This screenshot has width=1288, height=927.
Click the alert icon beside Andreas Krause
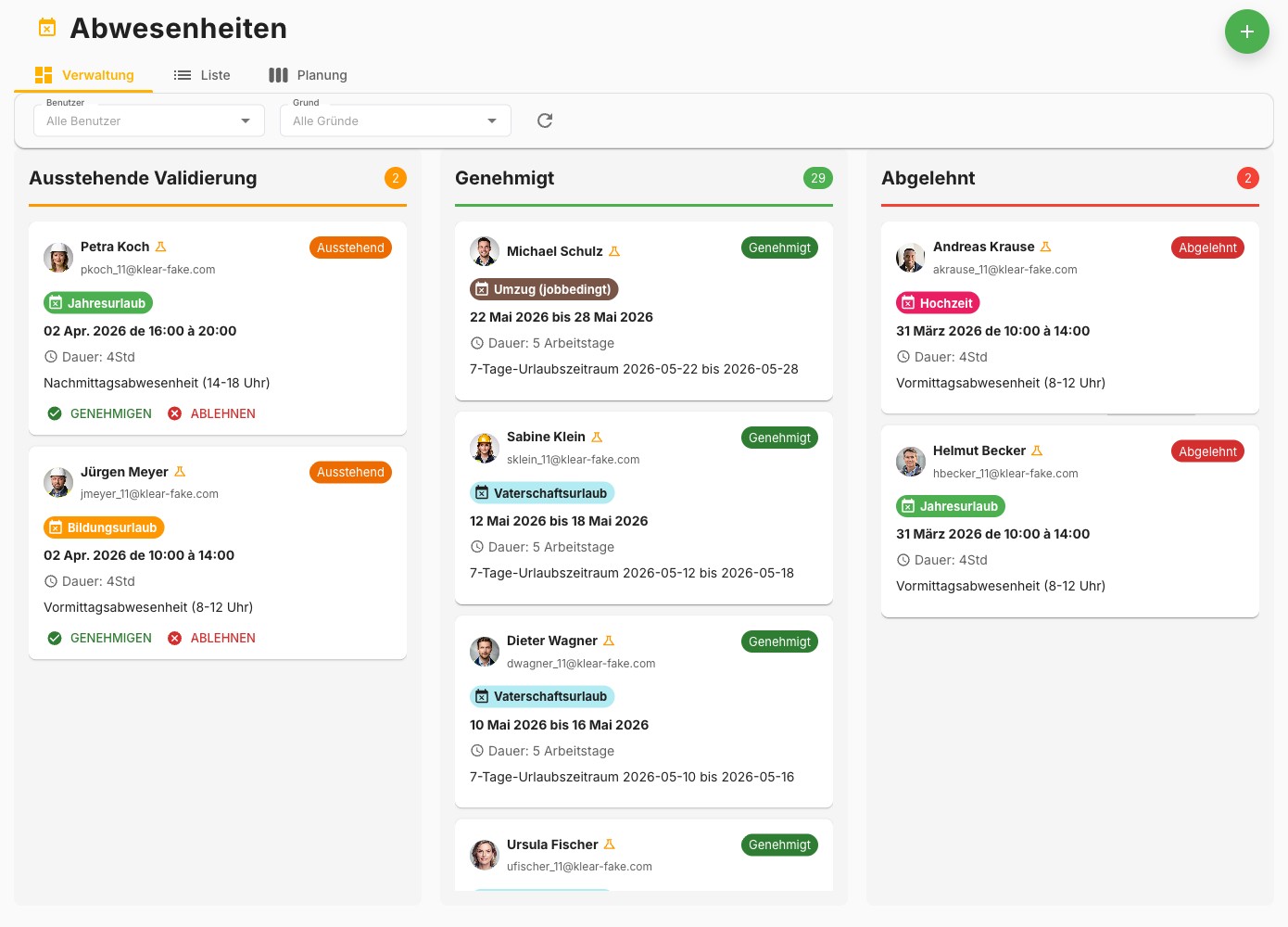pos(1045,246)
